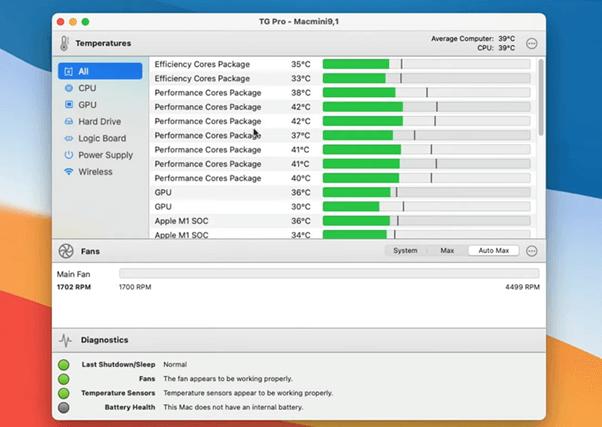The height and width of the screenshot is (427, 602).
Task: Click the Wireless wifi icon in the sidebar
Action: [x=69, y=172]
